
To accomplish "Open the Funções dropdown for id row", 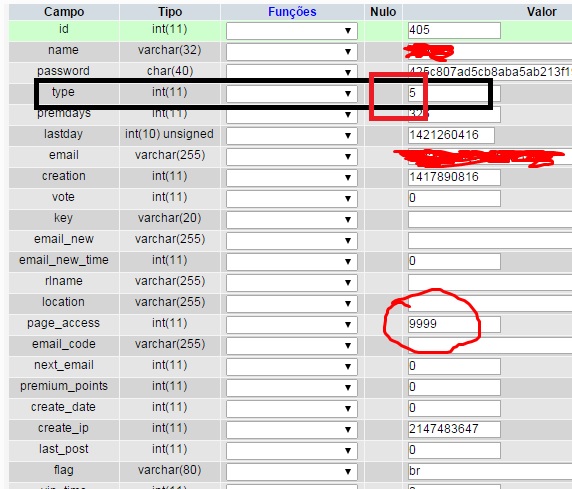I will [291, 31].
